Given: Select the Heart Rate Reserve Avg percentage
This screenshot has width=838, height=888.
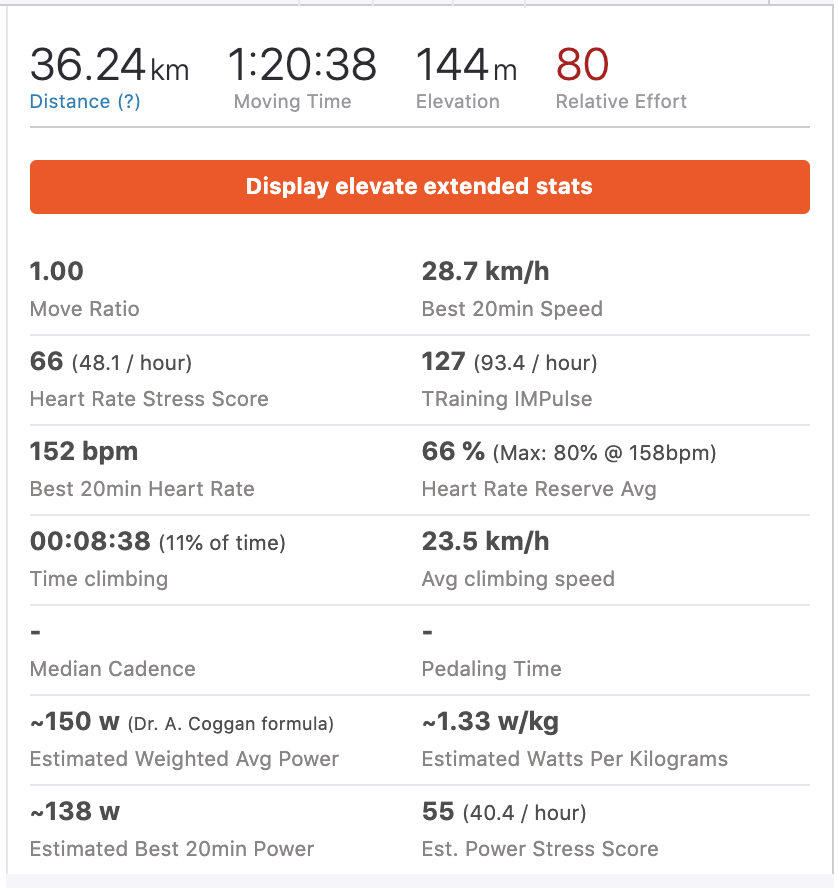Looking at the screenshot, I should pyautogui.click(x=453, y=451).
